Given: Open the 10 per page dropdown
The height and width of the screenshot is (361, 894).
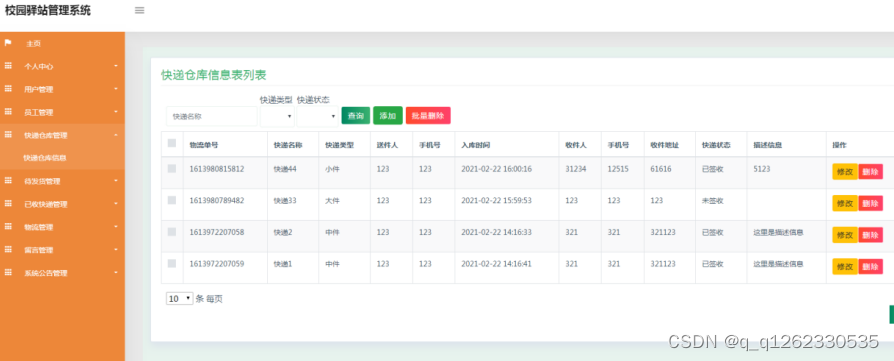Looking at the screenshot, I should tap(180, 299).
